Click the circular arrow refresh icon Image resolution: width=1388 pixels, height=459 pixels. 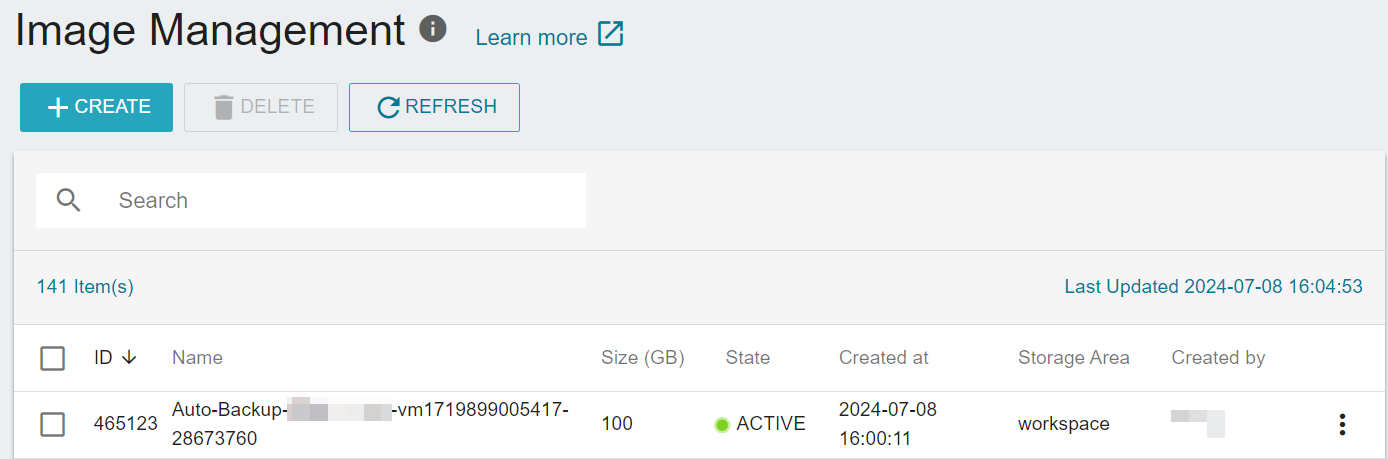(x=388, y=107)
